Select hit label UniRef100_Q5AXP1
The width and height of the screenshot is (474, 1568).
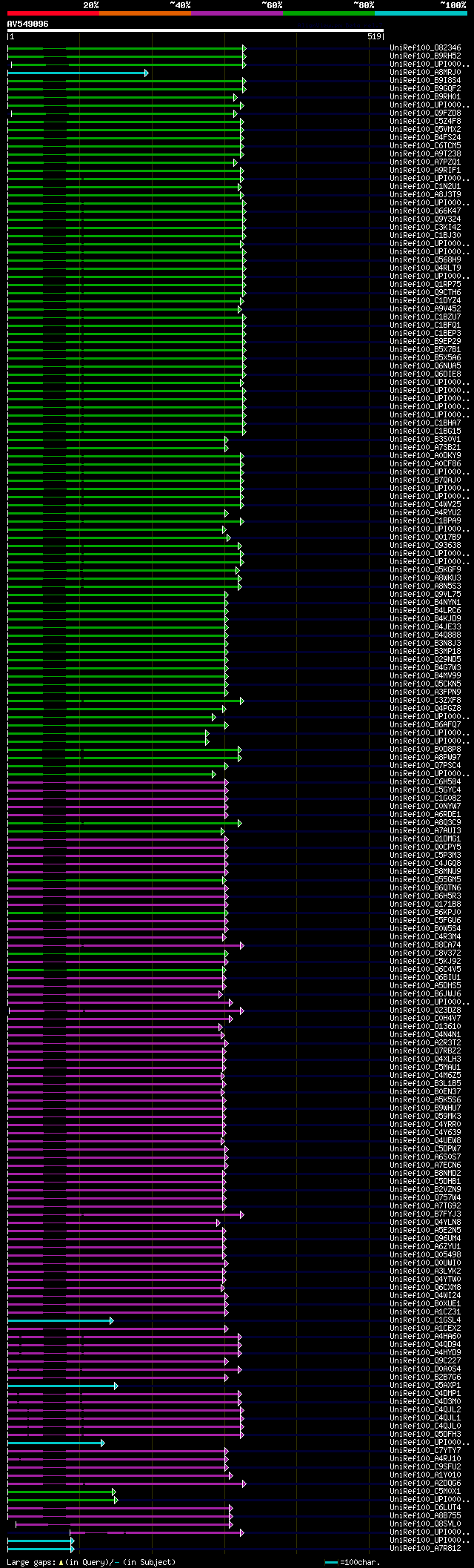pos(425,1386)
